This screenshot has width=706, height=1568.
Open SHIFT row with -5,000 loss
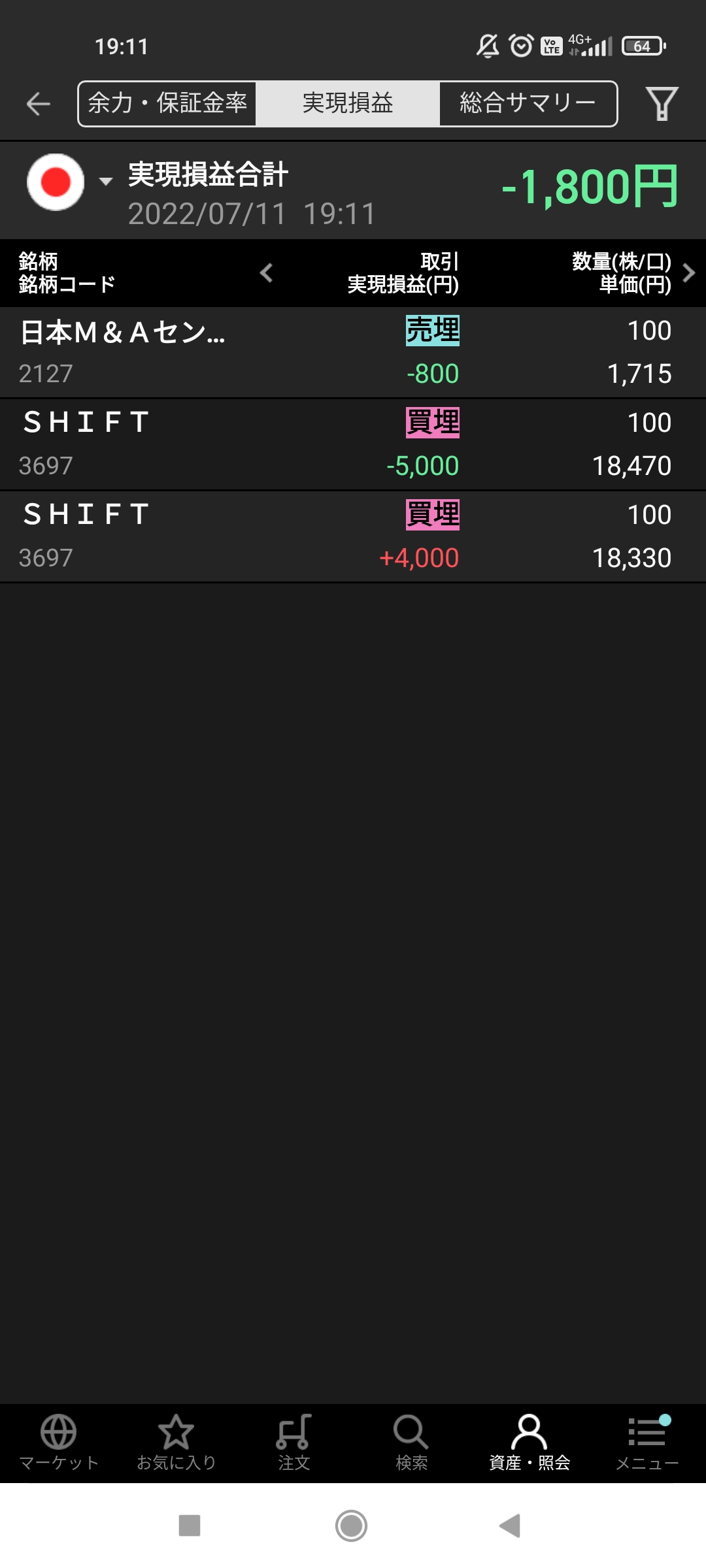pos(353,444)
